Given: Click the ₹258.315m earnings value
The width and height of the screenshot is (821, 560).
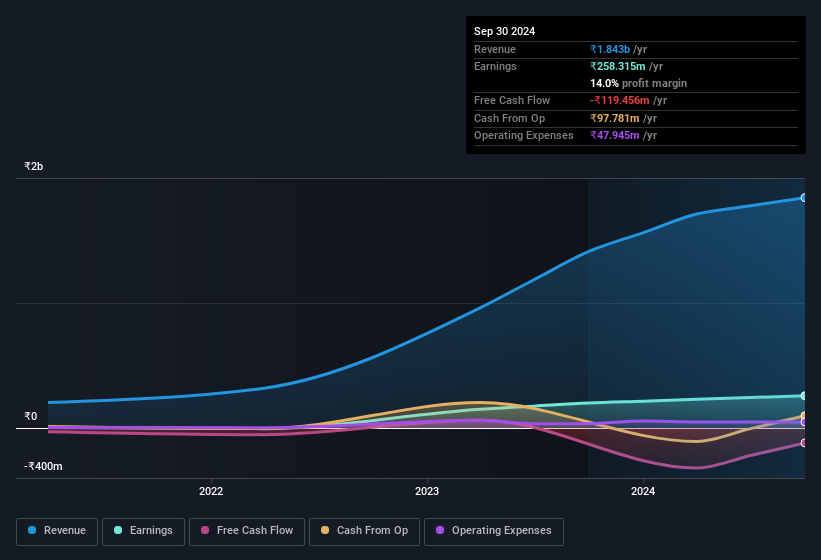Looking at the screenshot, I should pyautogui.click(x=618, y=66).
